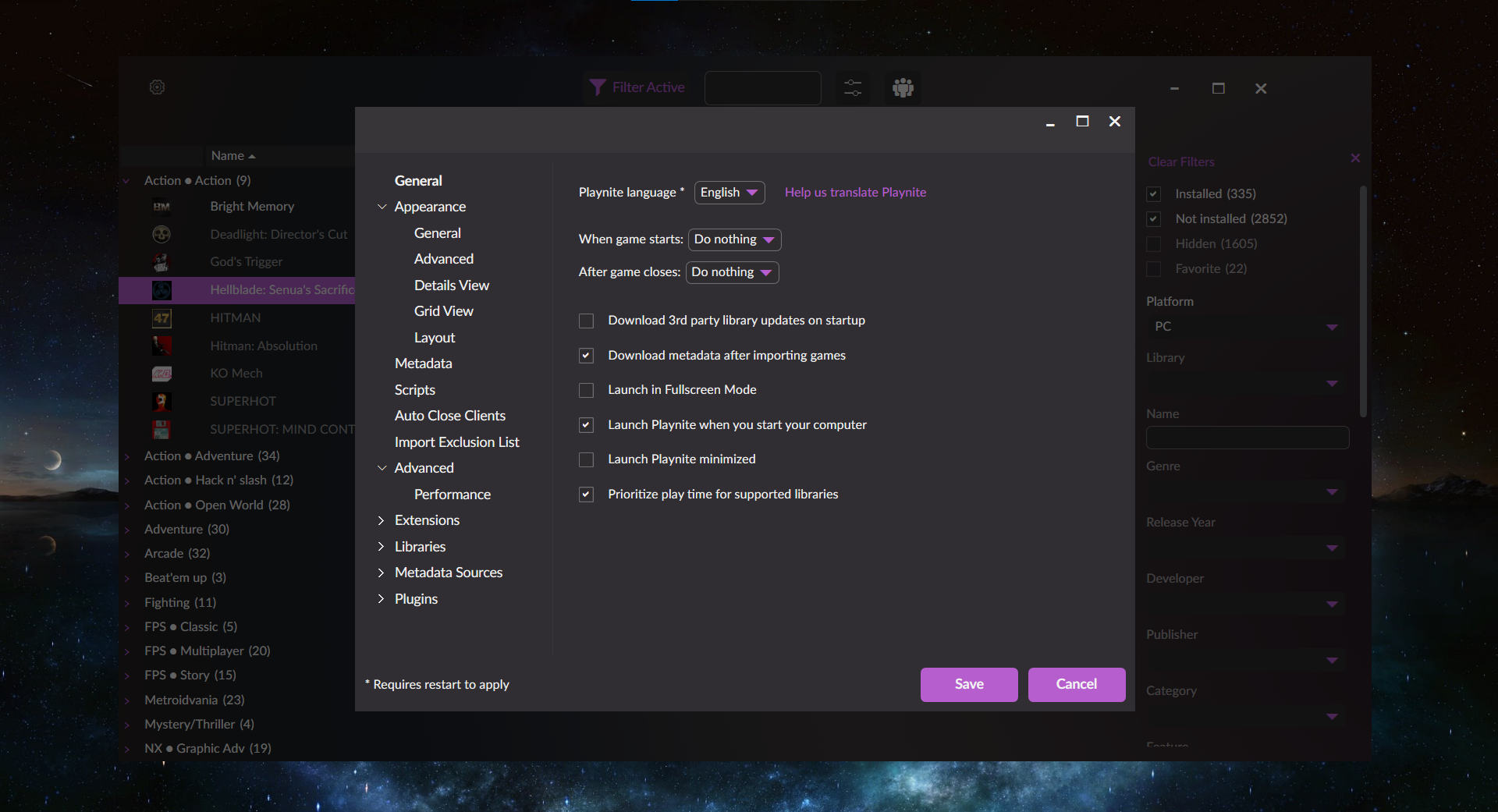Open Help us translate Playnite link
Viewport: 1498px width, 812px height.
(x=855, y=193)
